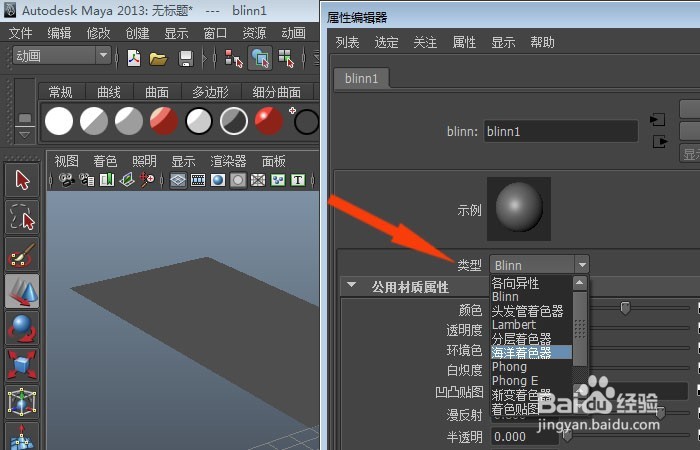Toggle the gate mask icon

click(x=238, y=180)
